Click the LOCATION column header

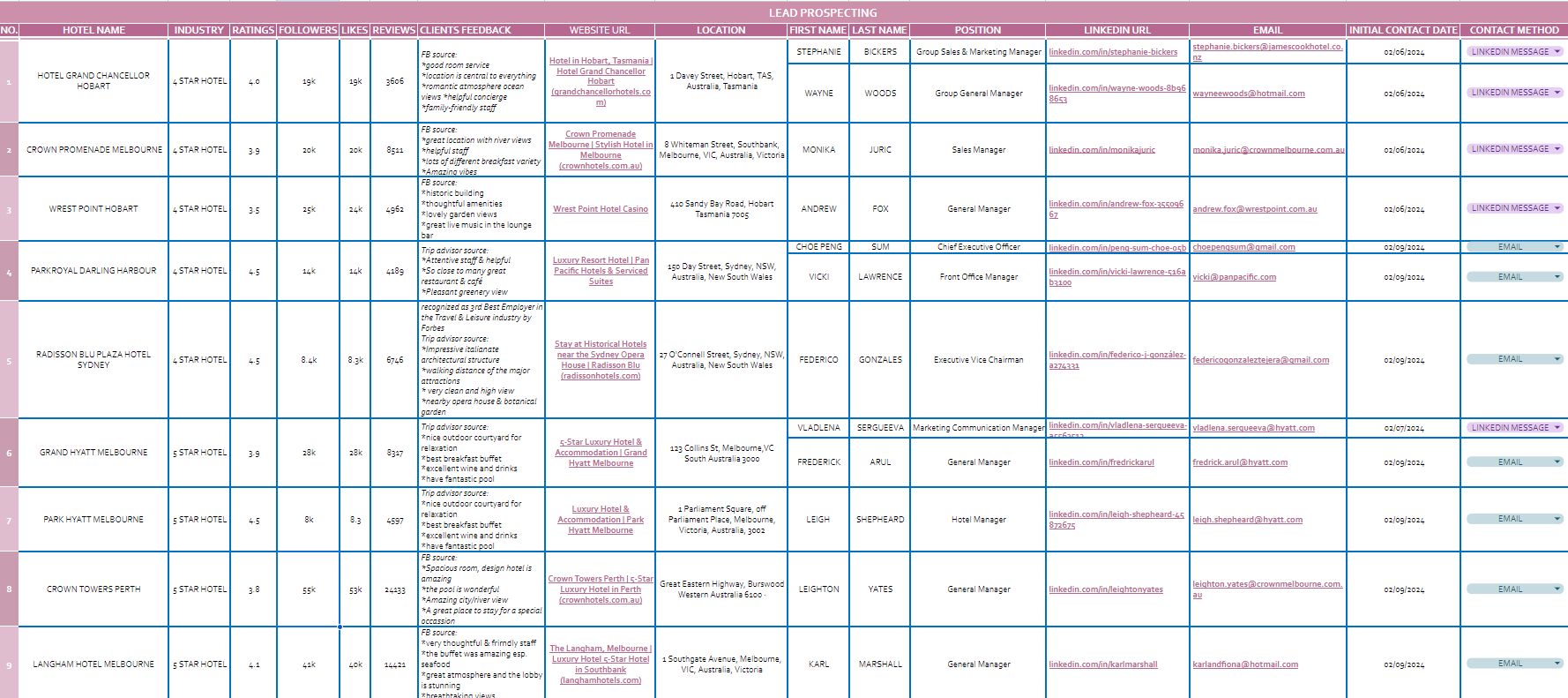tap(721, 30)
